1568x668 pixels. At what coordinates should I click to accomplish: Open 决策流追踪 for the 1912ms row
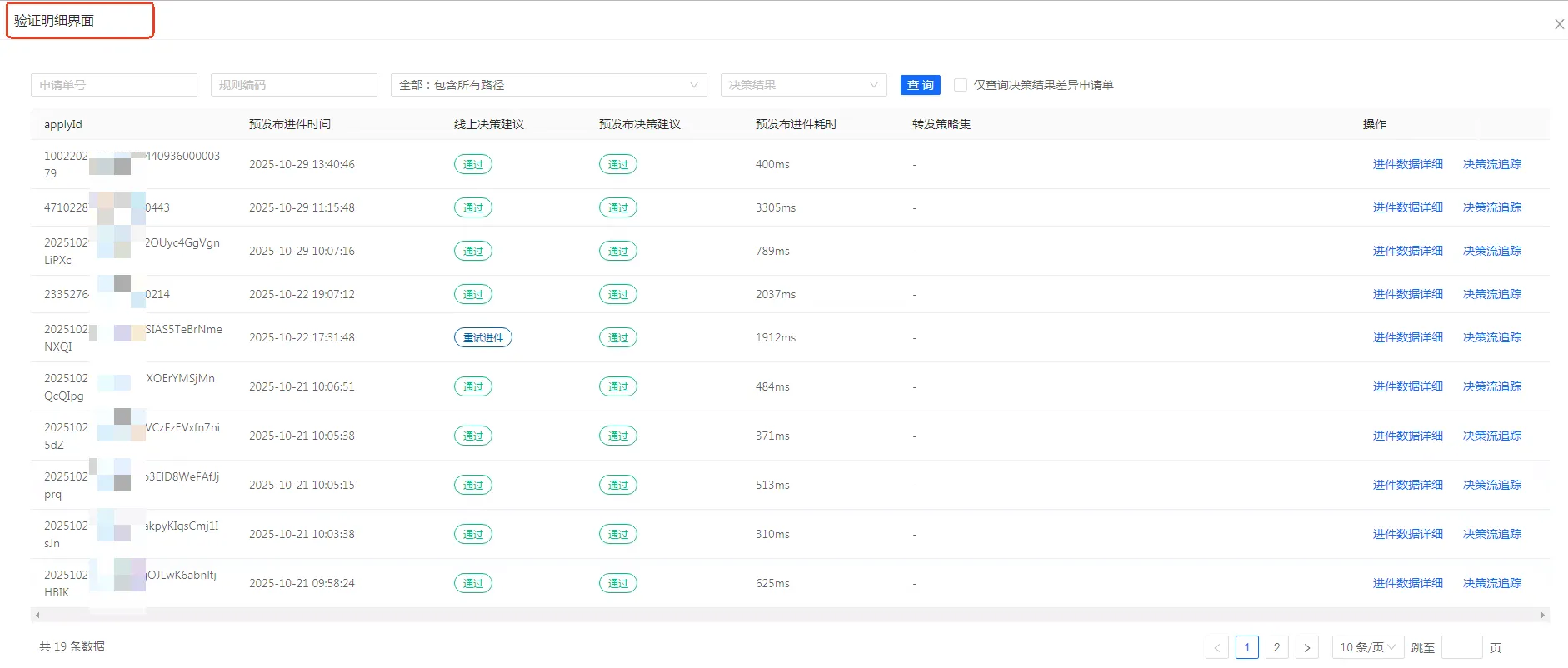pyautogui.click(x=1491, y=337)
